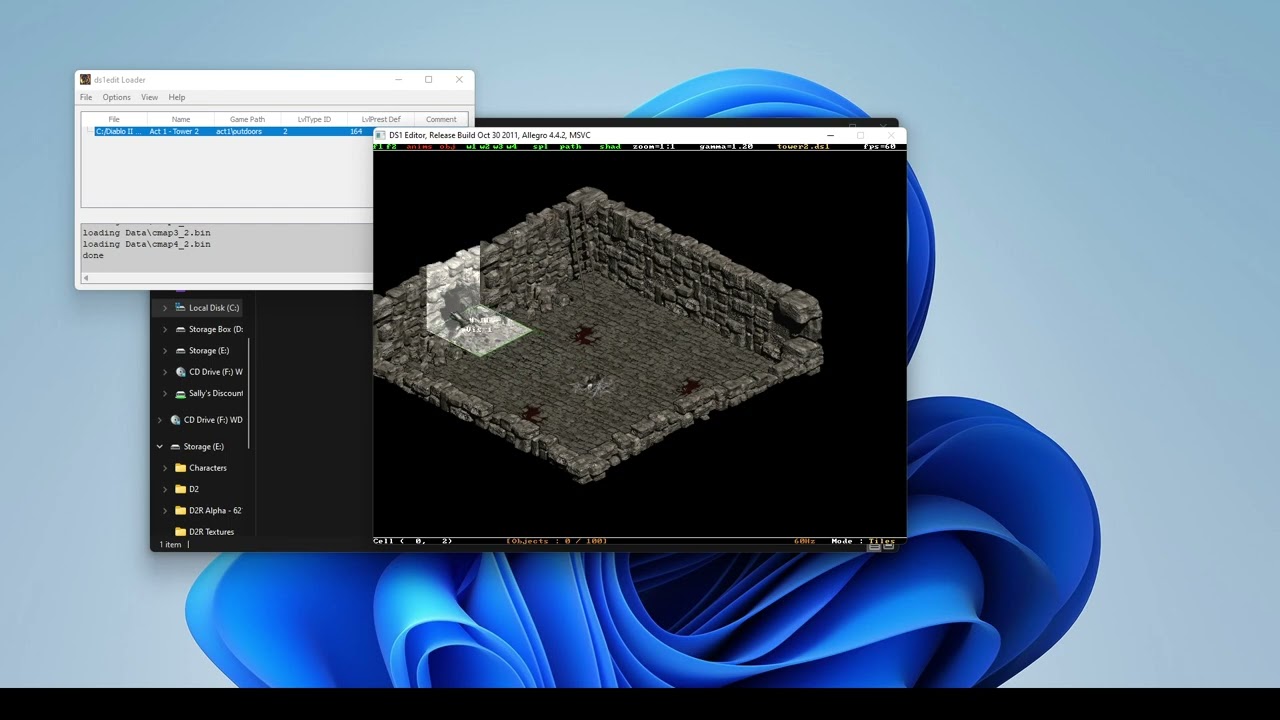This screenshot has width=1280, height=720.
Task: Toggle the obj layer indicator in DS1 Editor
Action: tap(448, 147)
